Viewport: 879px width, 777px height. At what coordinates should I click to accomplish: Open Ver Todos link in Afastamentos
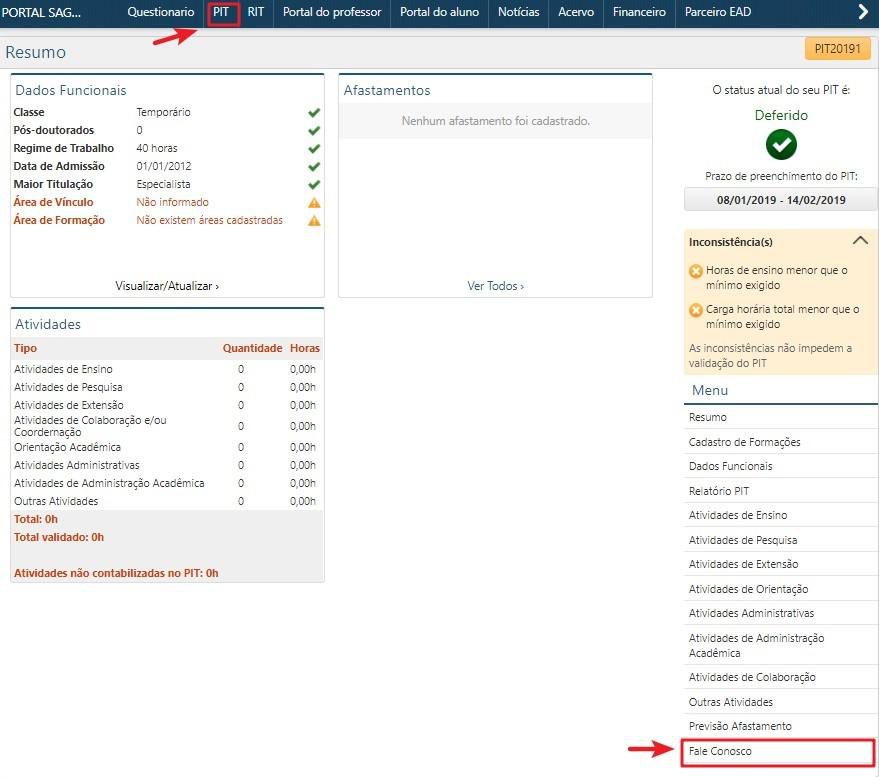(x=495, y=286)
